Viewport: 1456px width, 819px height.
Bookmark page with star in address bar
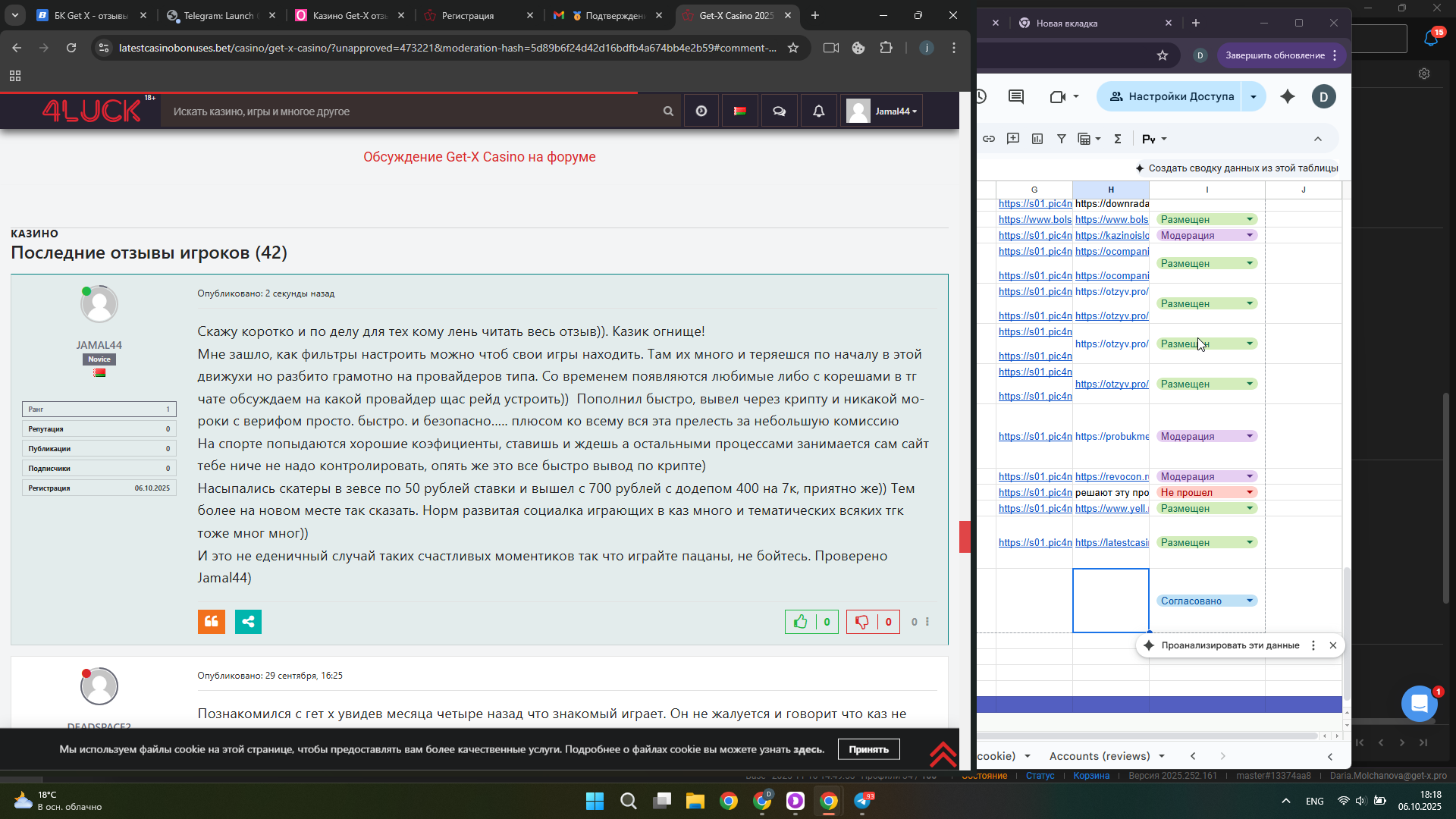[x=793, y=48]
